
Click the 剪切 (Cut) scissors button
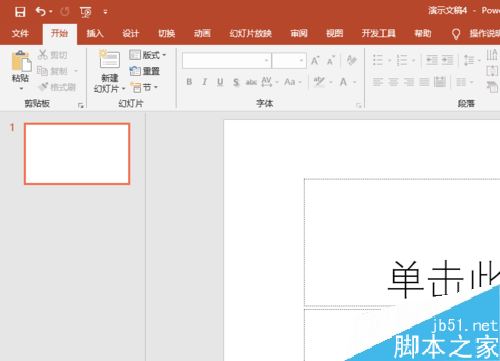click(53, 55)
